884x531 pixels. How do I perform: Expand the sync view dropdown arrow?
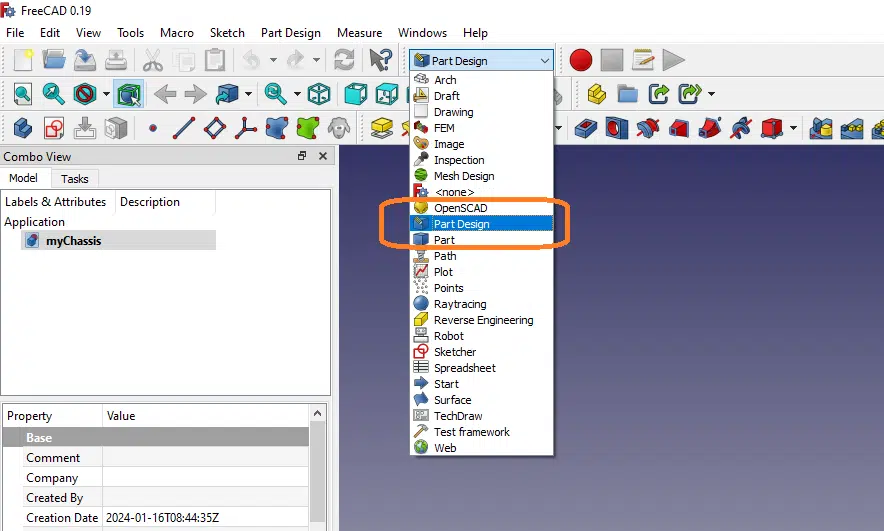point(297,94)
